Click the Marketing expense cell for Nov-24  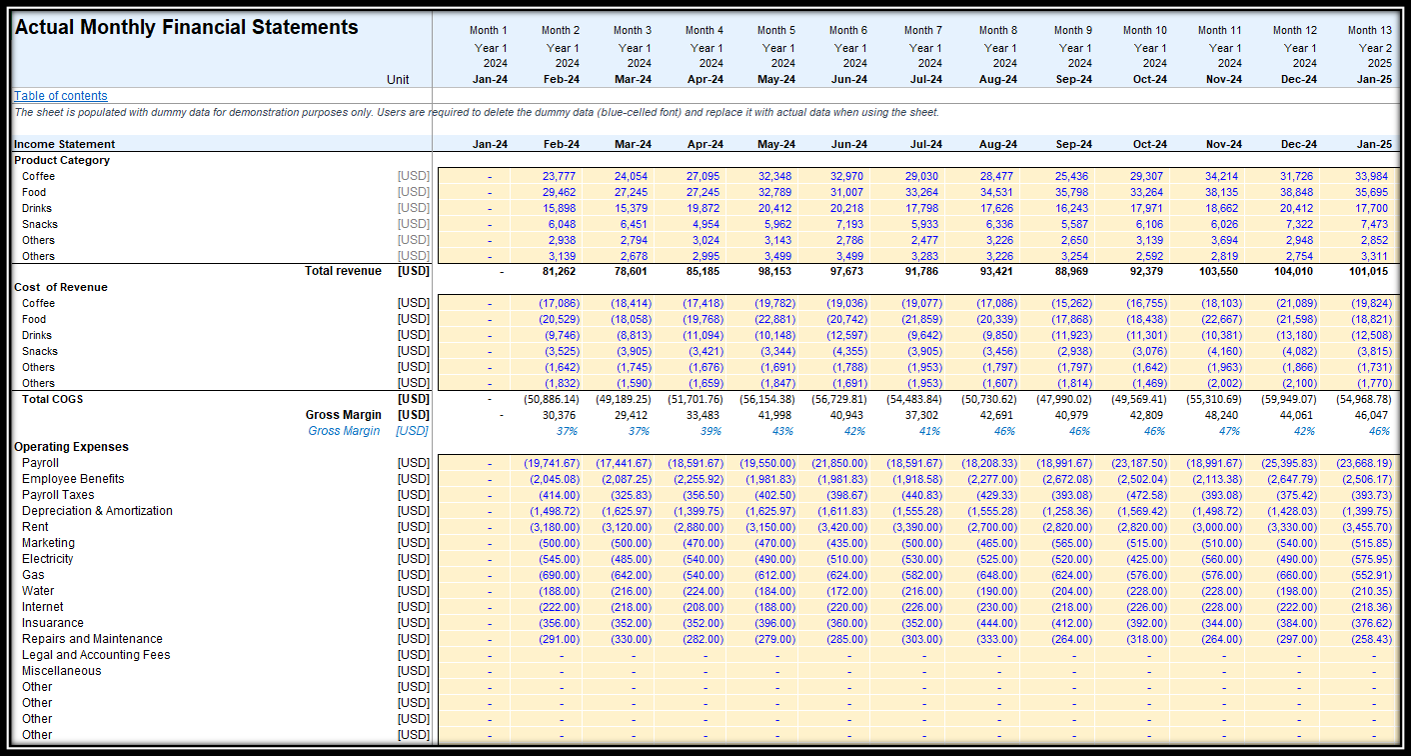pos(1222,543)
